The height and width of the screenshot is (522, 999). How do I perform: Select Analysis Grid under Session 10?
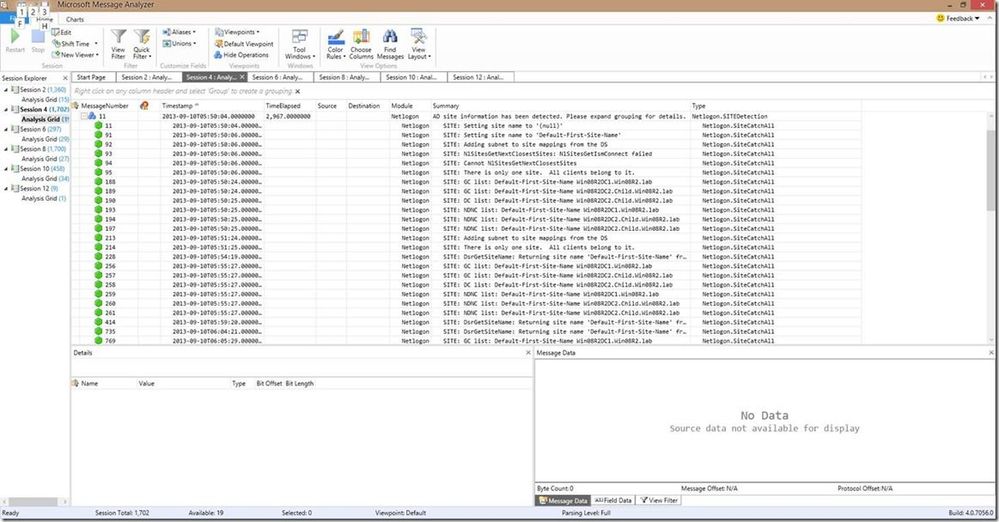tap(45, 178)
